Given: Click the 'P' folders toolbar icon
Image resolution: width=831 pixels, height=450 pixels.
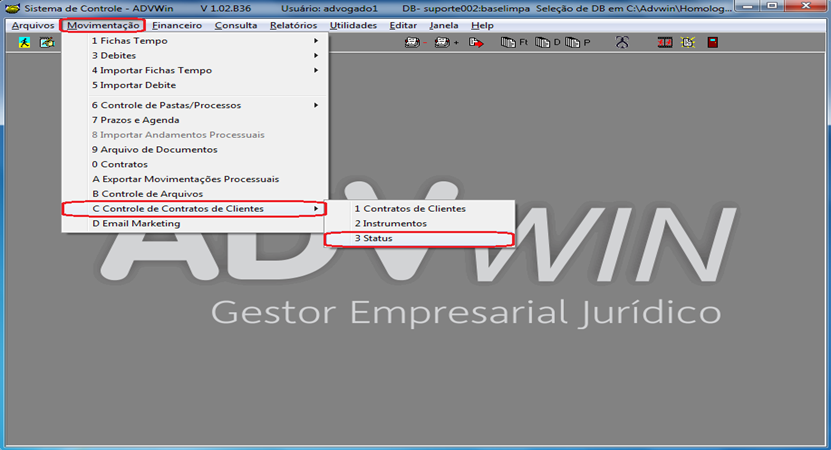Looking at the screenshot, I should click(x=578, y=42).
